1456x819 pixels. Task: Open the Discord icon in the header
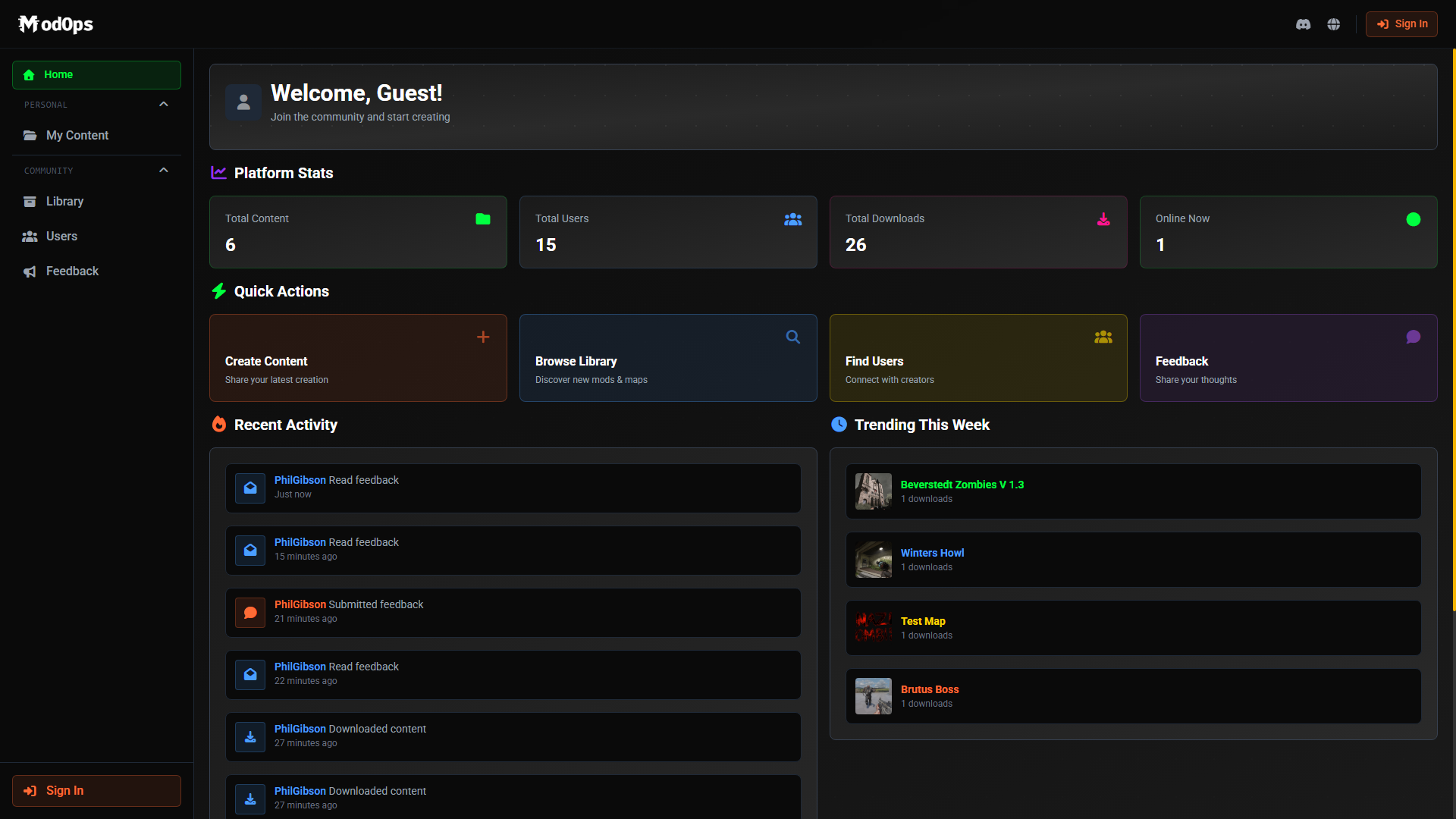click(1304, 24)
